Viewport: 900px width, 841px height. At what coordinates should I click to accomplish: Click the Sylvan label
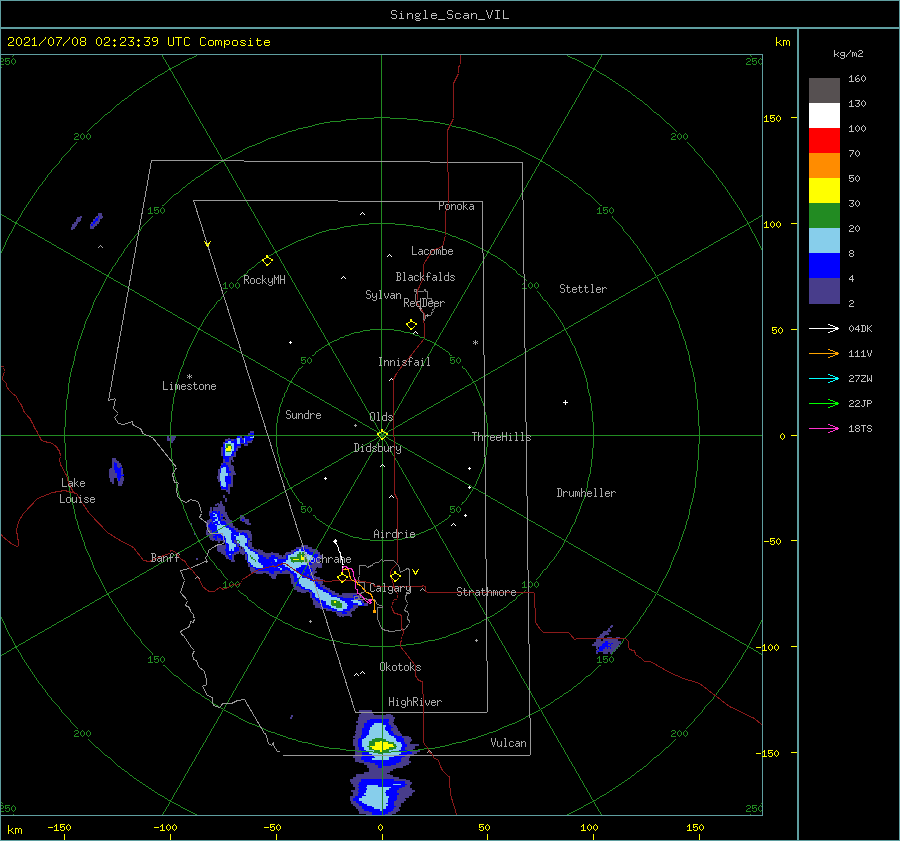tap(383, 295)
